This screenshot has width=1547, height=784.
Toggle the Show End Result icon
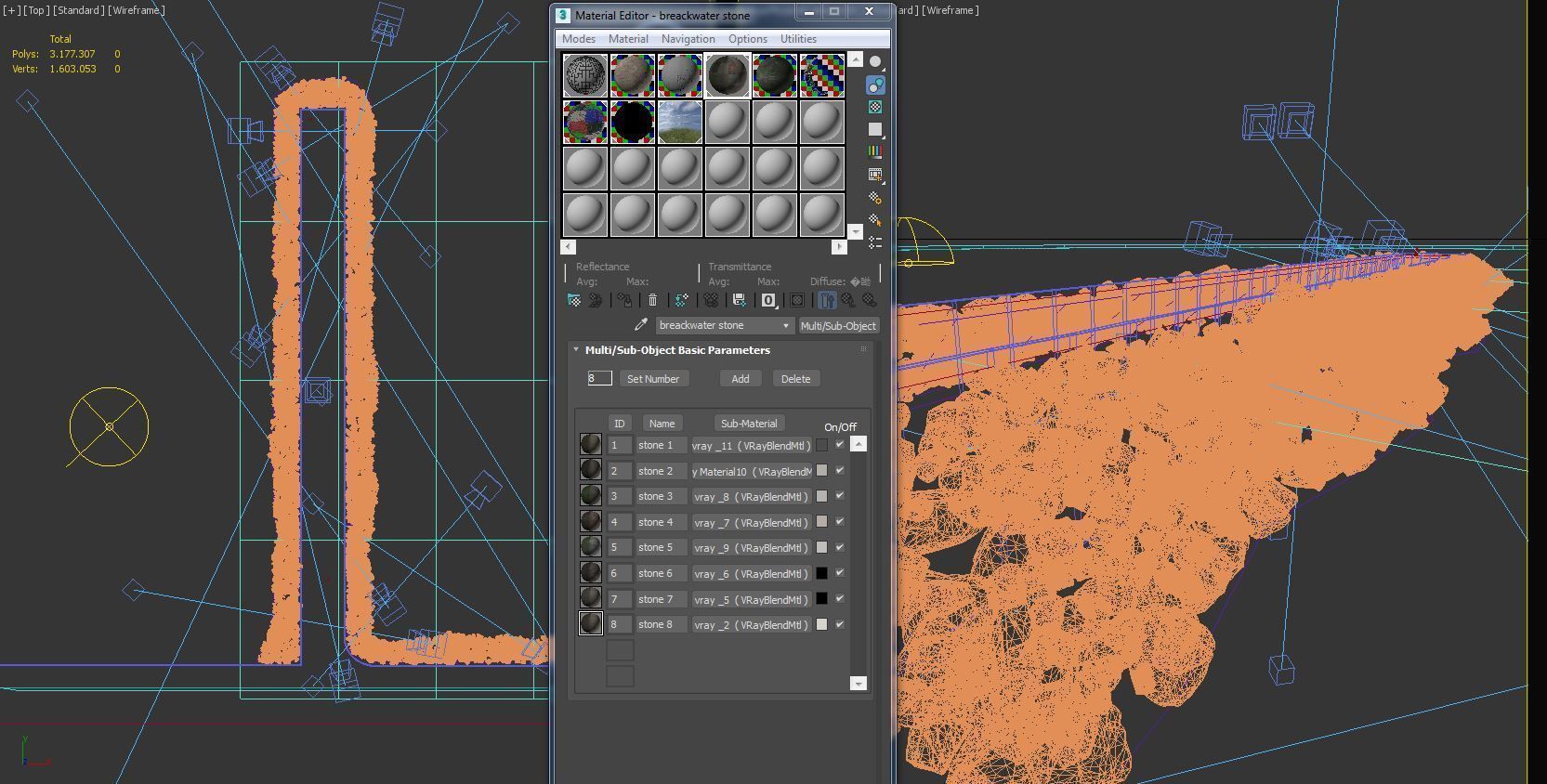pyautogui.click(x=826, y=300)
